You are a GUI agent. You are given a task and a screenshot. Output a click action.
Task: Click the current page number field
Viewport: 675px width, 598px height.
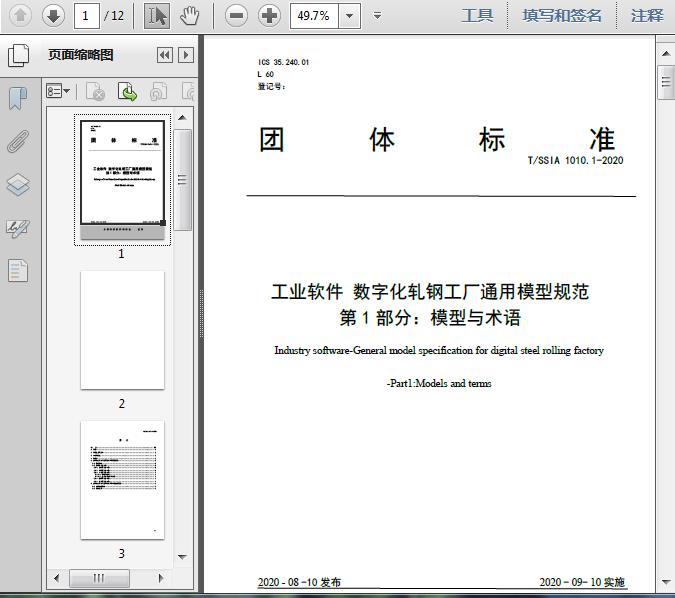(87, 16)
